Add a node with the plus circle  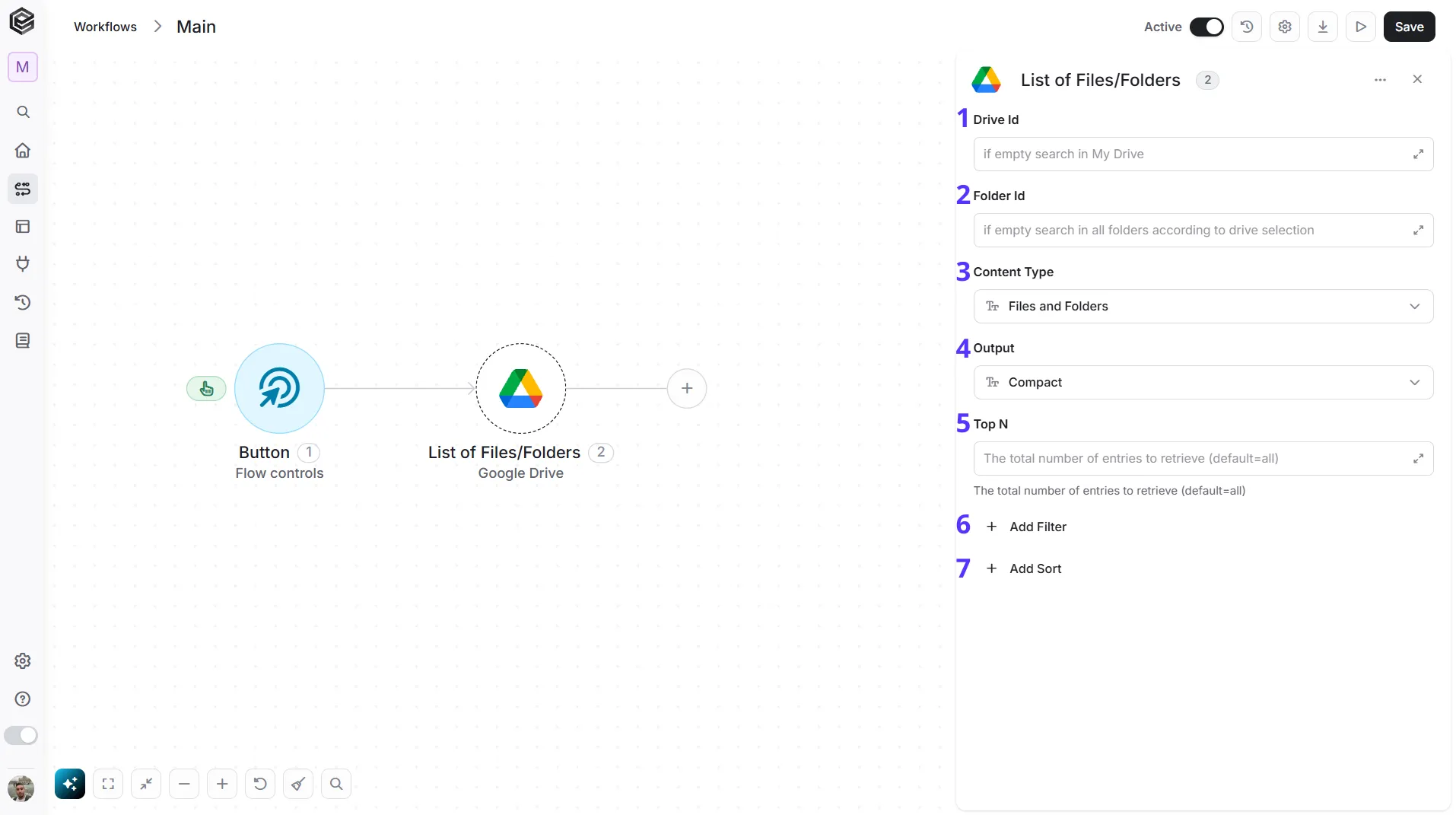pos(687,388)
